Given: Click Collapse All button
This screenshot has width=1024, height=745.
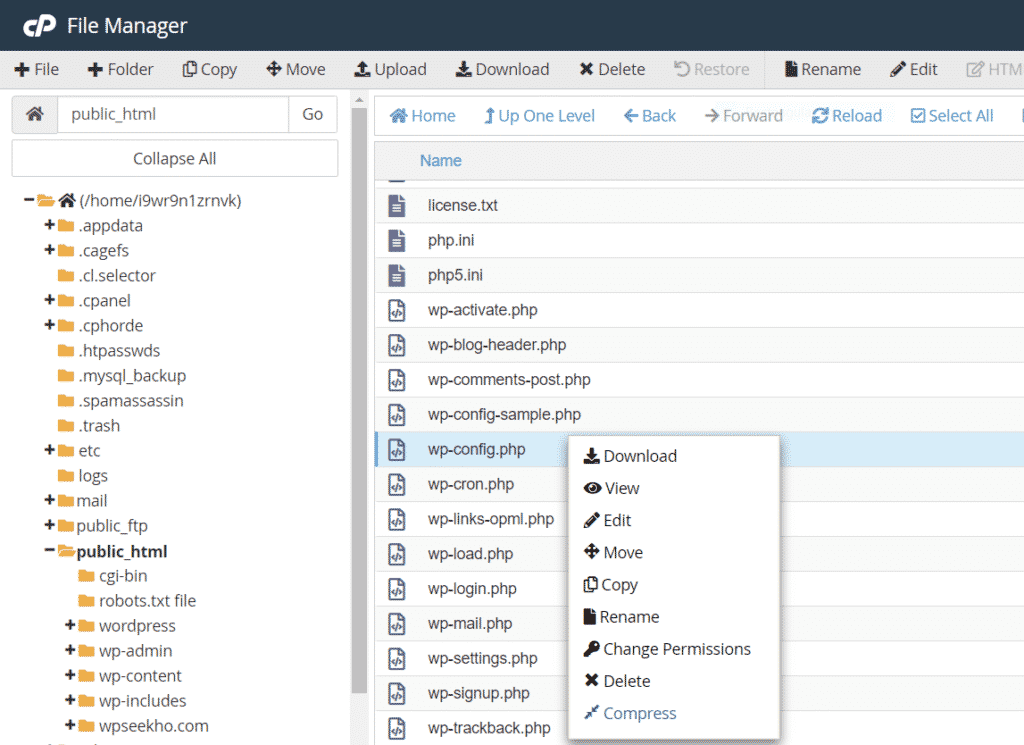Looking at the screenshot, I should coord(174,159).
